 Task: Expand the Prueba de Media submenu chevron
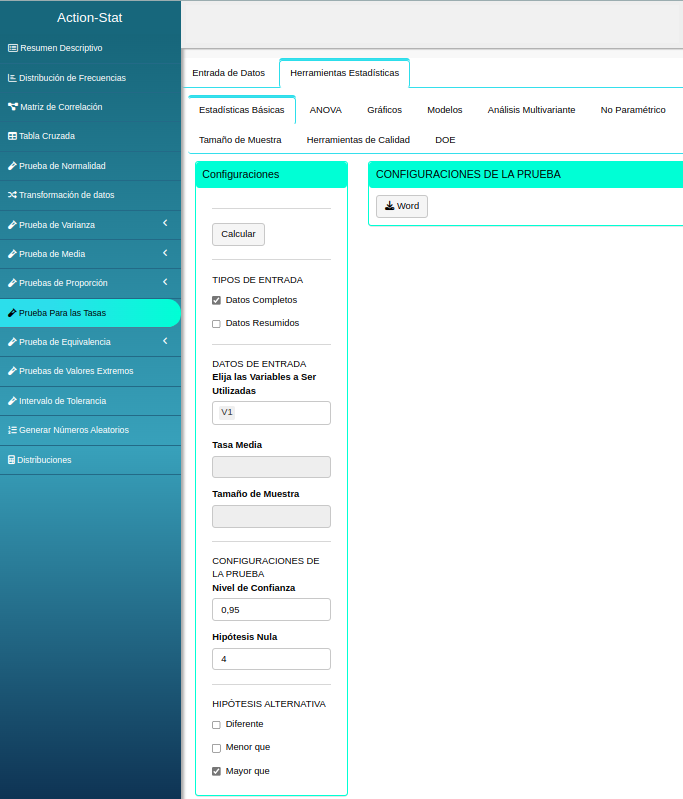pos(165,253)
